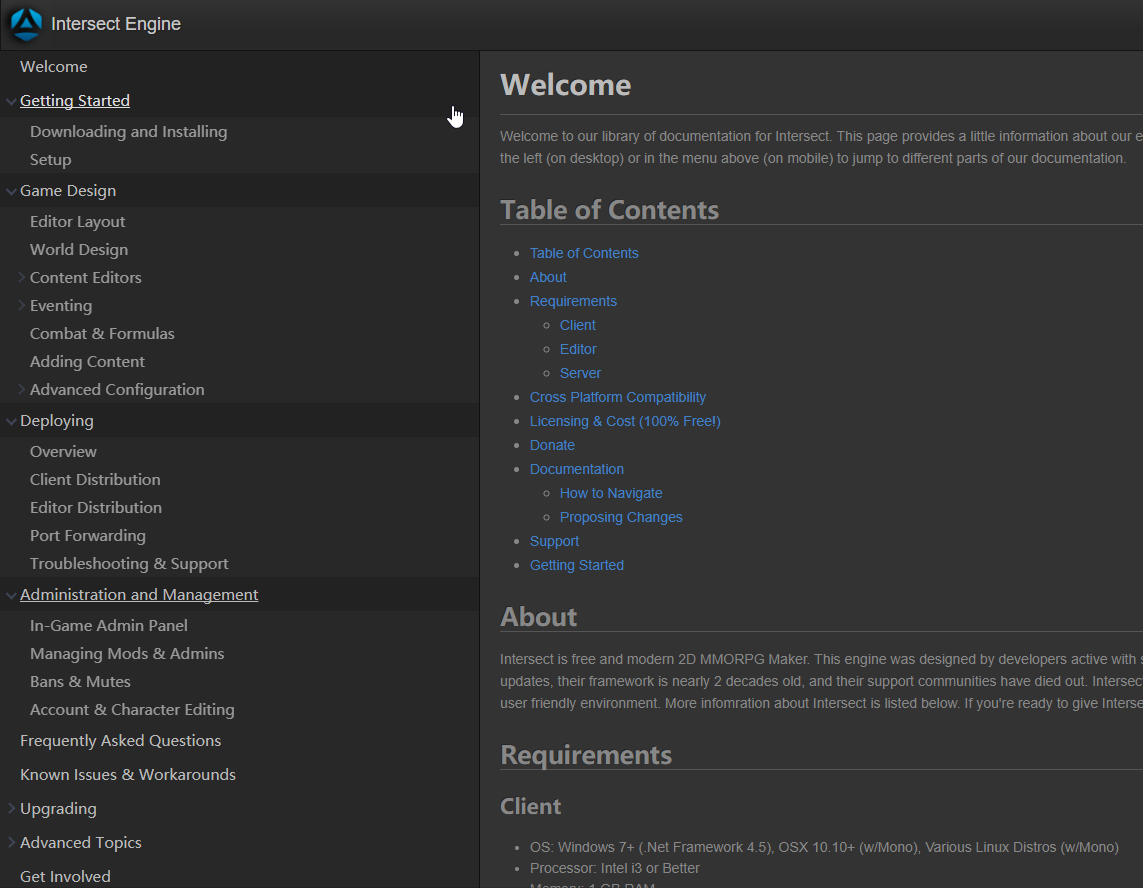The image size is (1143, 888).
Task: Open Frequently Asked Questions page
Action: click(120, 740)
